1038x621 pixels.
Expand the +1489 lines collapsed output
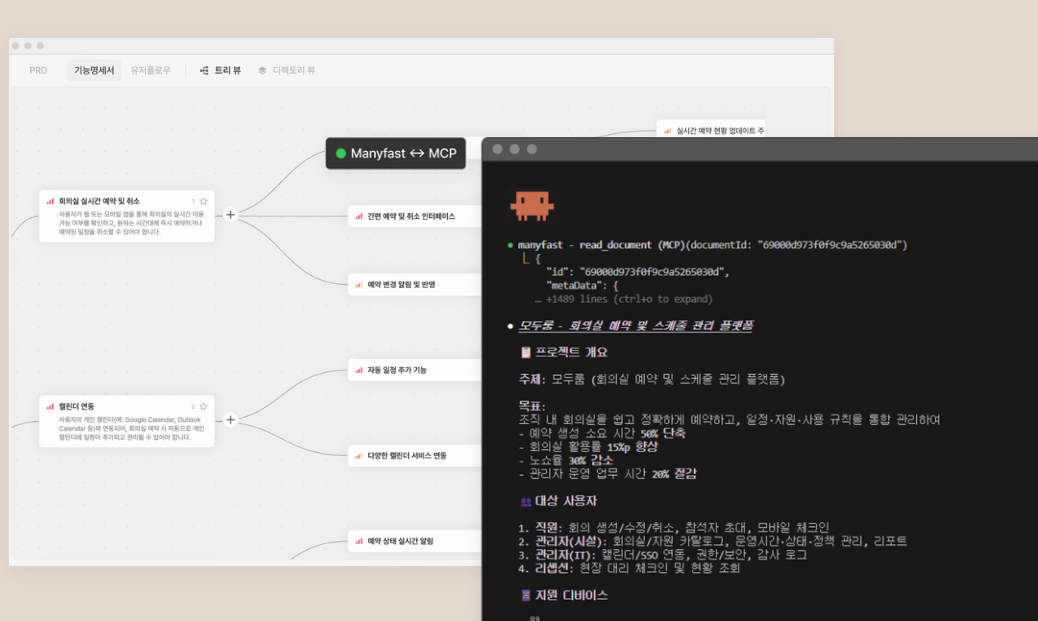tap(623, 299)
